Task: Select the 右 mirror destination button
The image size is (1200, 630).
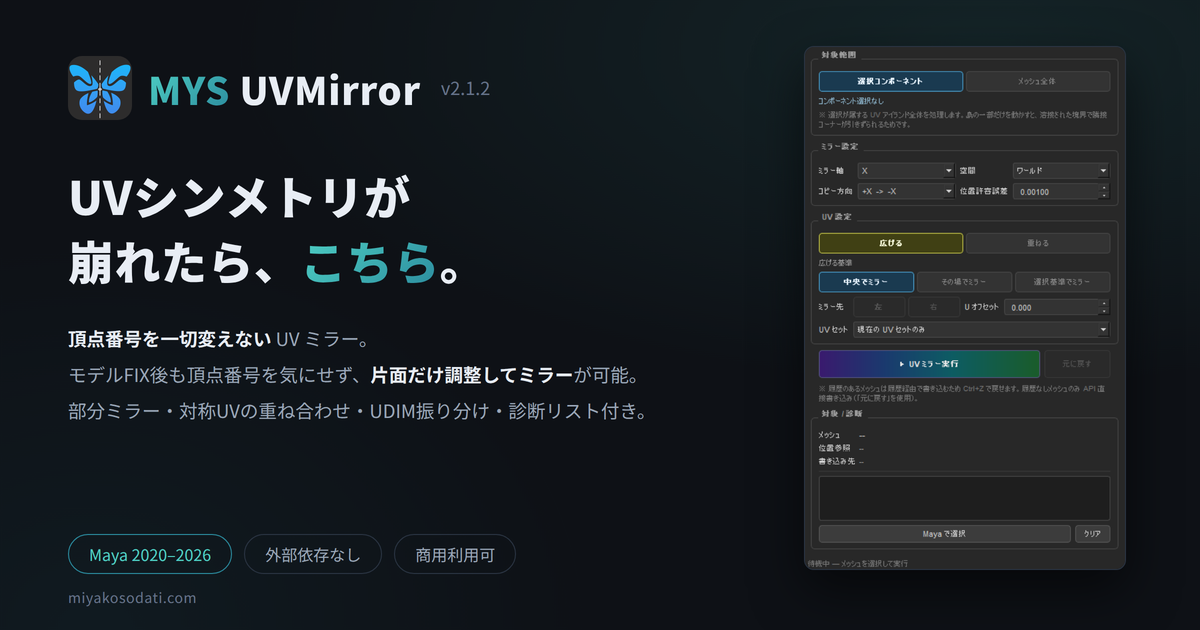Action: [933, 307]
